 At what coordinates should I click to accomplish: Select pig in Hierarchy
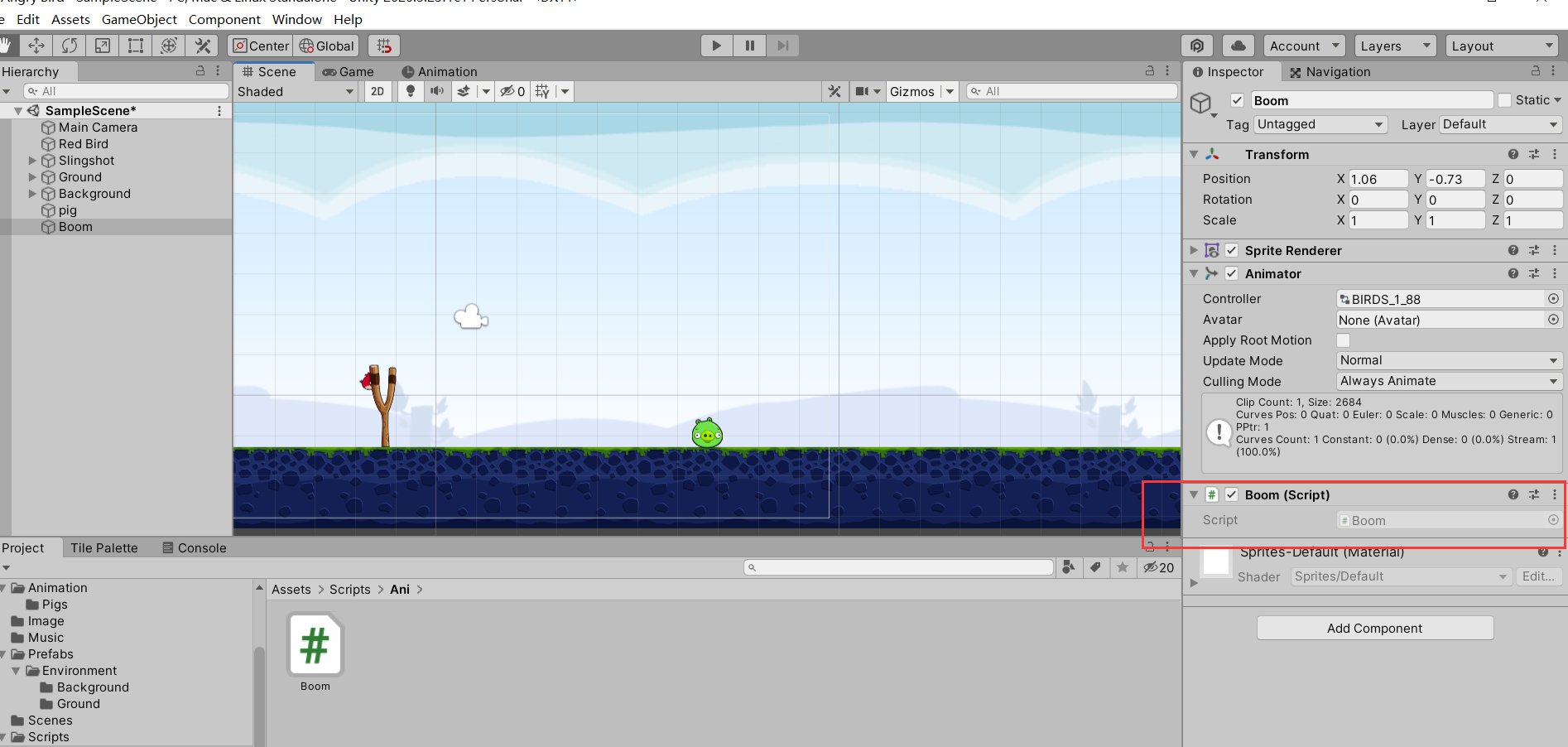pos(67,210)
